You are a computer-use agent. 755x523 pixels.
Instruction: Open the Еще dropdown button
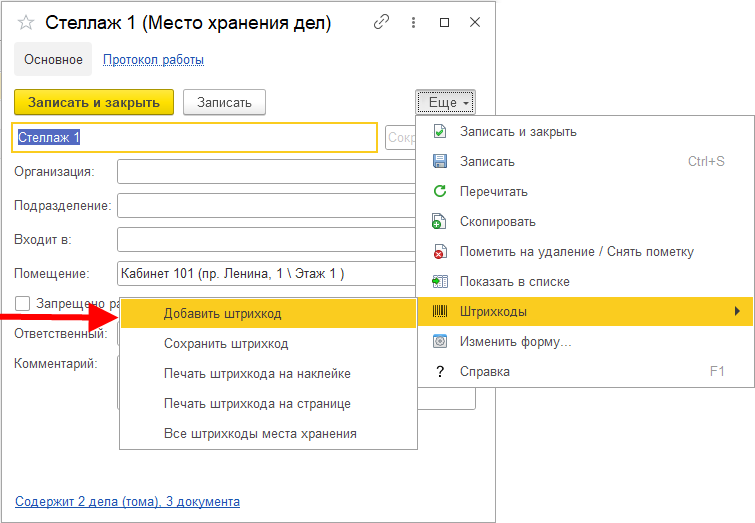click(446, 102)
